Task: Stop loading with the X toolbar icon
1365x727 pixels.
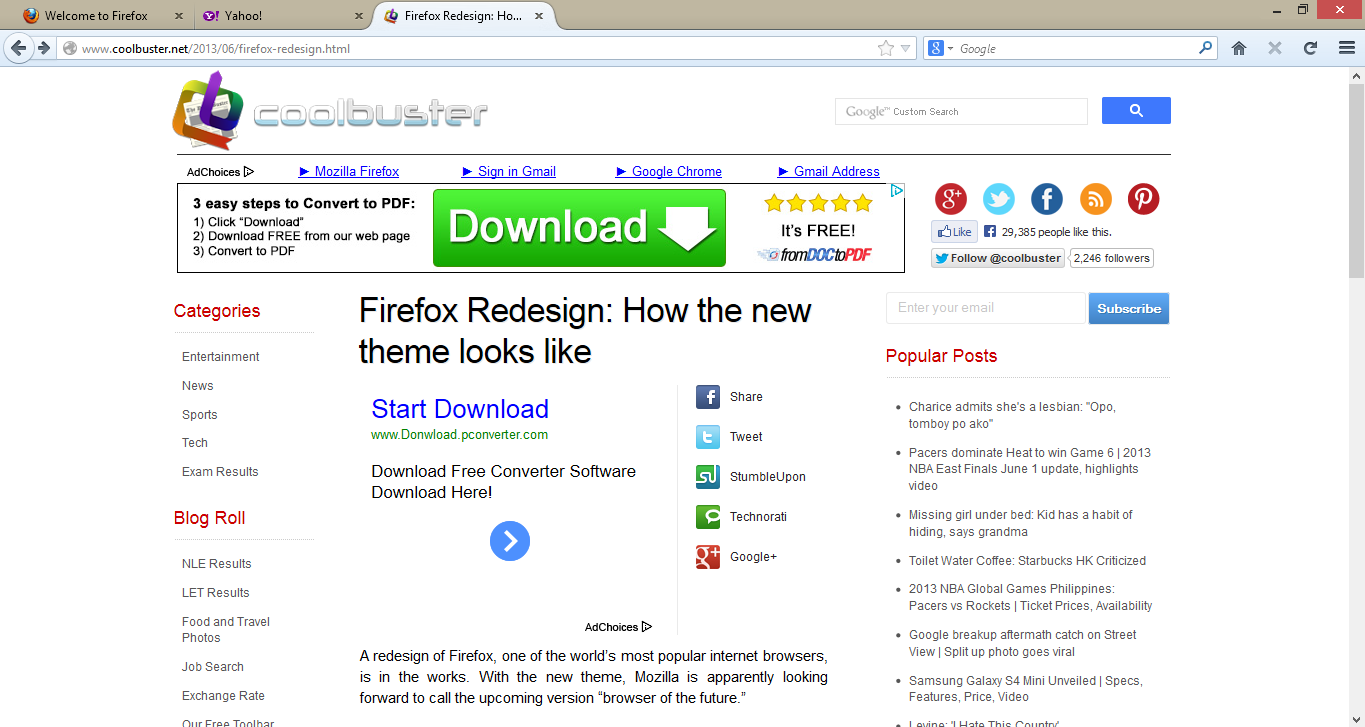Action: [1274, 48]
